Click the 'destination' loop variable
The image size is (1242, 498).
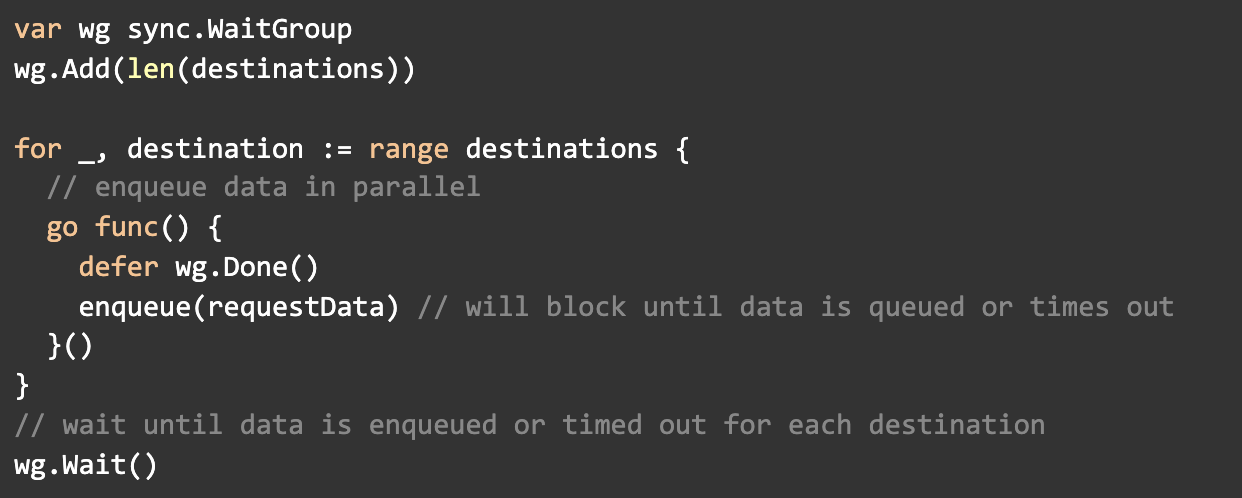[x=215, y=149]
